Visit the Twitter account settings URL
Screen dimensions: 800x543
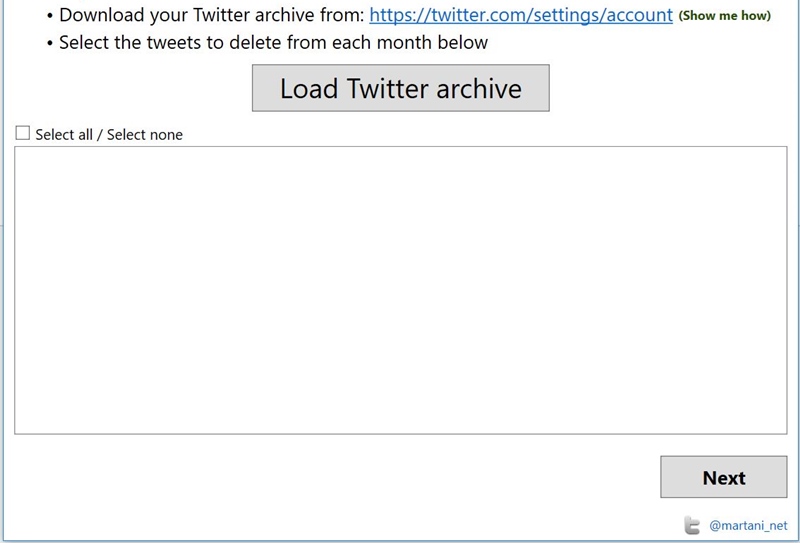(x=521, y=15)
